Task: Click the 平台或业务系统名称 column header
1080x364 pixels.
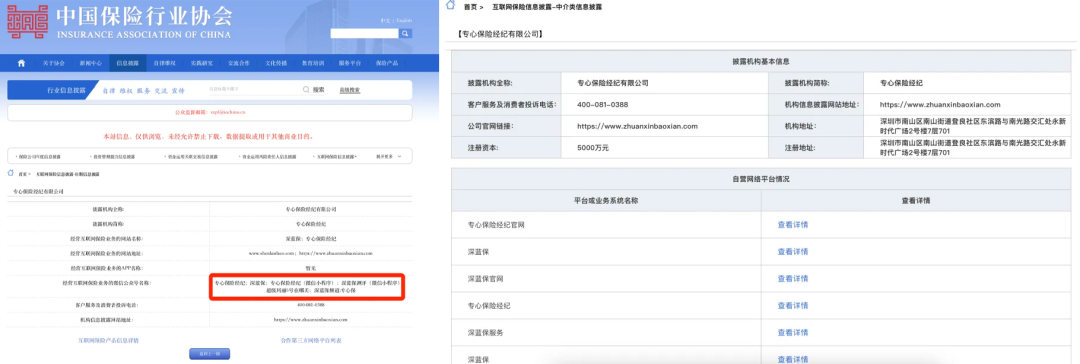Action: tap(605, 201)
